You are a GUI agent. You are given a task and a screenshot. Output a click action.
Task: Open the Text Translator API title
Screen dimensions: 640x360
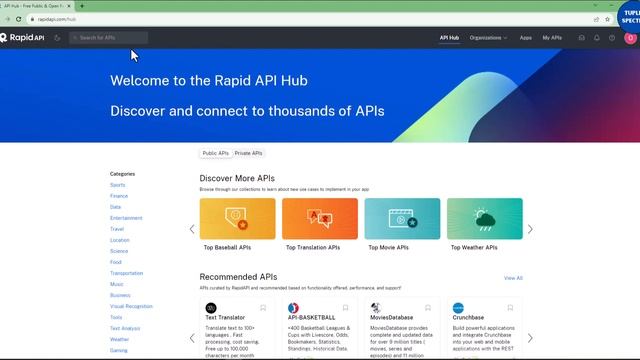pyautogui.click(x=225, y=318)
